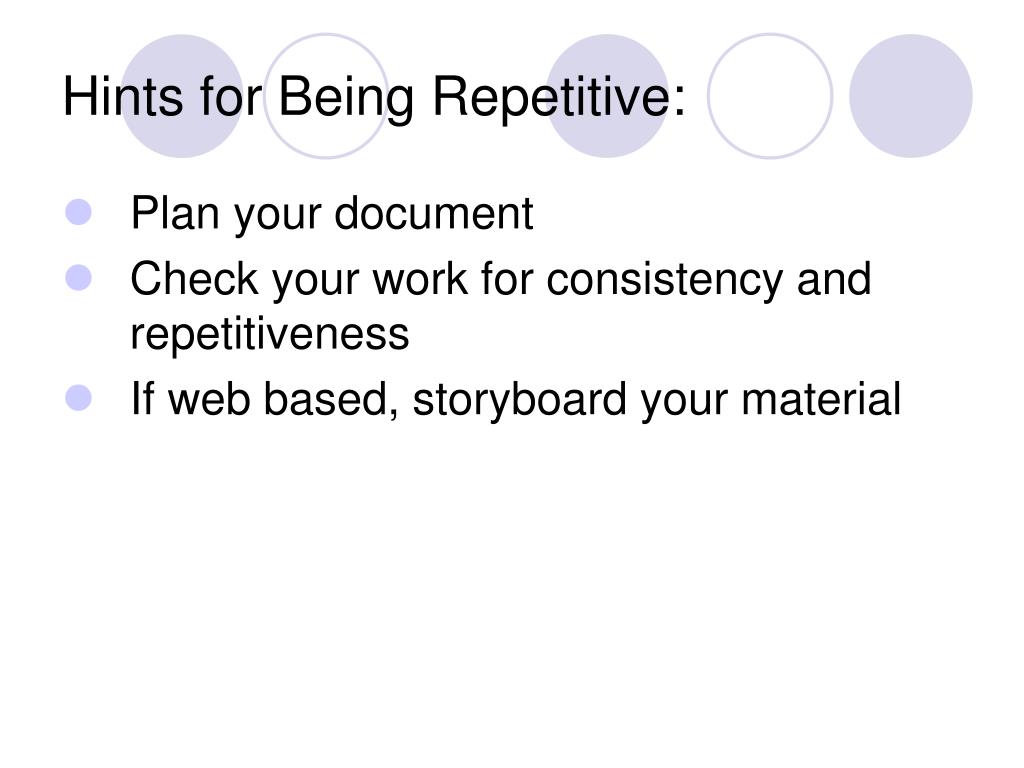Screen dimensions: 1024x768
Task: Click the word 'storyboard' in the third bullet
Action: pyautogui.click(x=519, y=400)
